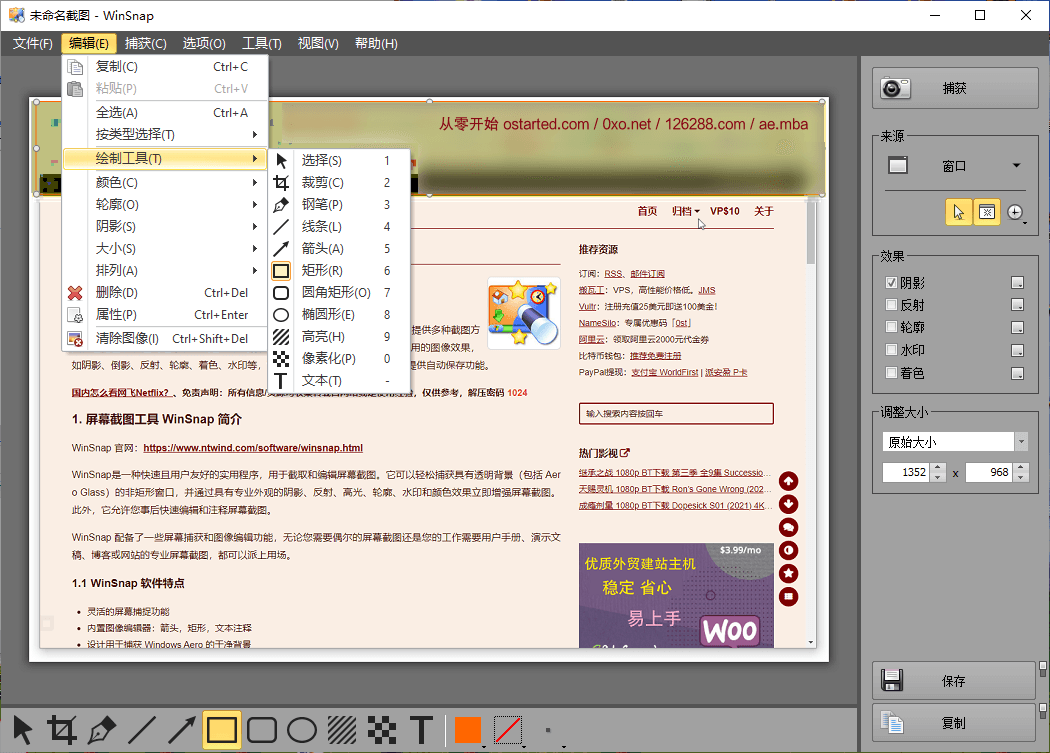Increase width with the up stepper arrow
Viewport: 1050px width, 753px height.
[x=938, y=468]
